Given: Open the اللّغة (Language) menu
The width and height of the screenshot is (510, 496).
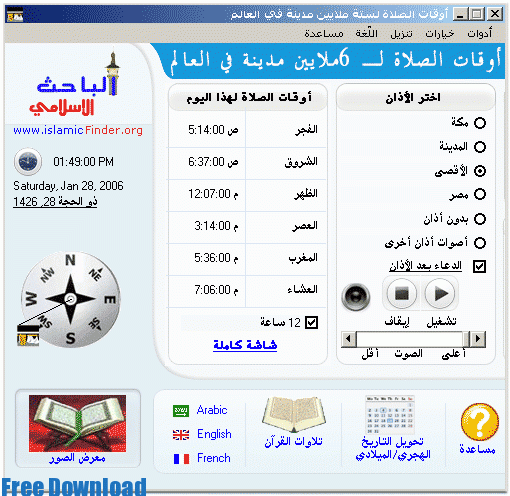Looking at the screenshot, I should tap(366, 33).
